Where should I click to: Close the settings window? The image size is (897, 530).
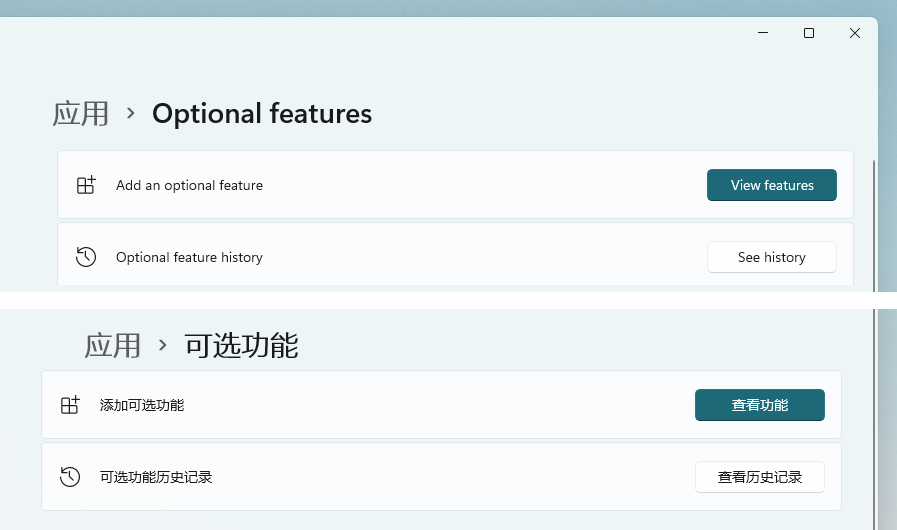coord(855,33)
